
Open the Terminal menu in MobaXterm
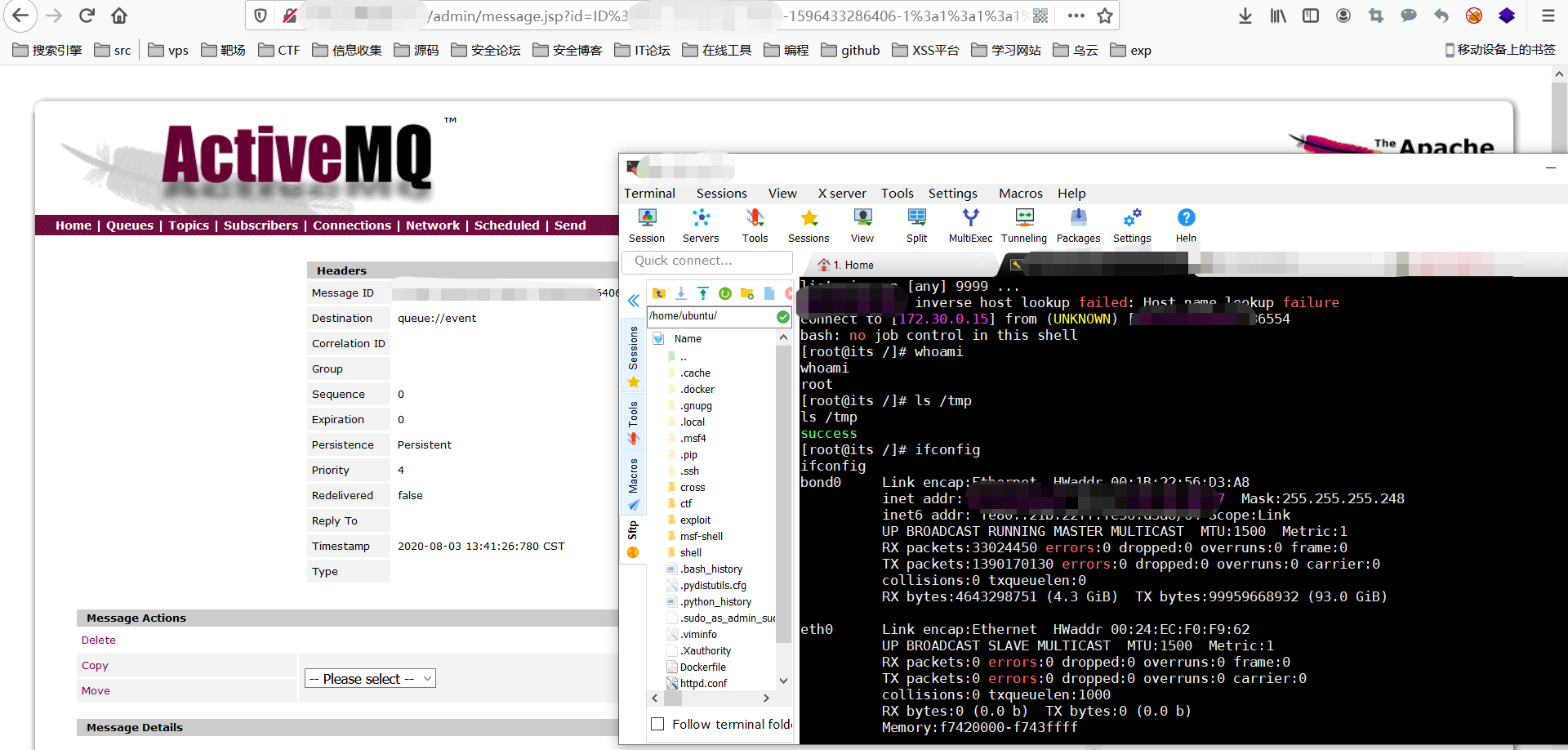[x=649, y=194]
